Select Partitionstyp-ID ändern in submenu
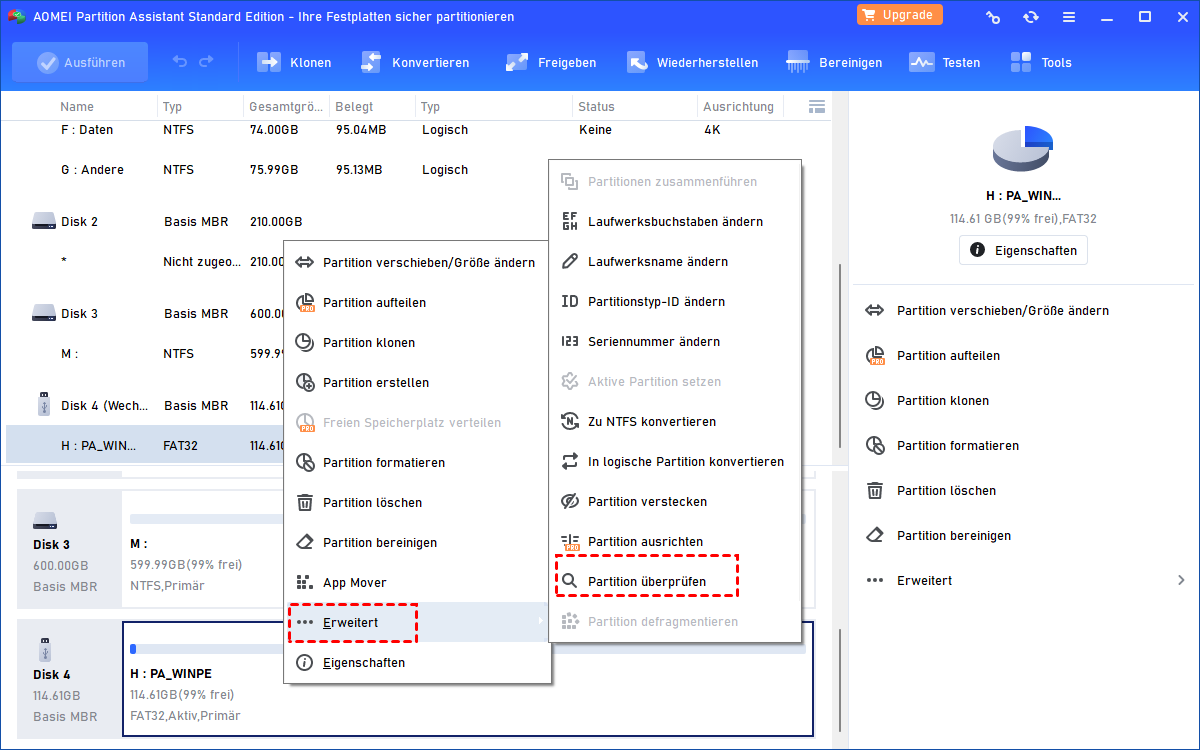The height and width of the screenshot is (750, 1200). point(675,302)
